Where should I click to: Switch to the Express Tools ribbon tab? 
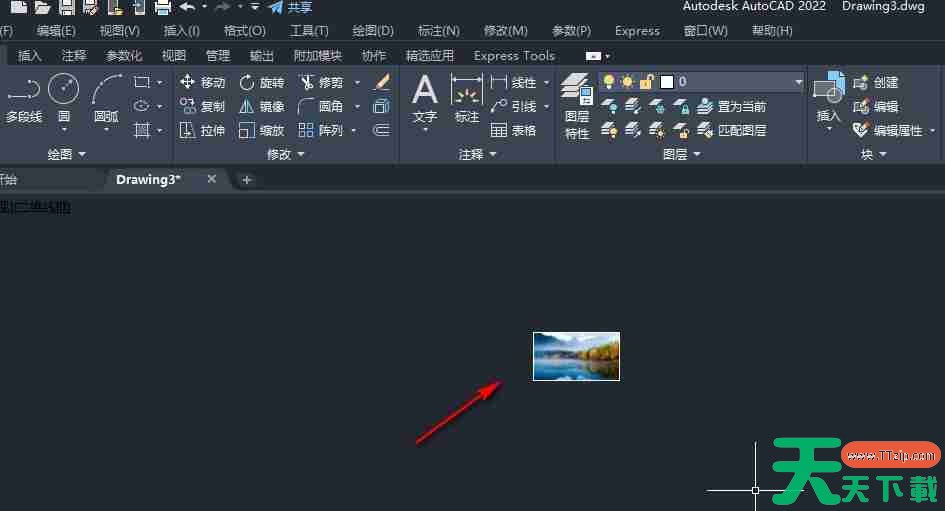point(514,56)
